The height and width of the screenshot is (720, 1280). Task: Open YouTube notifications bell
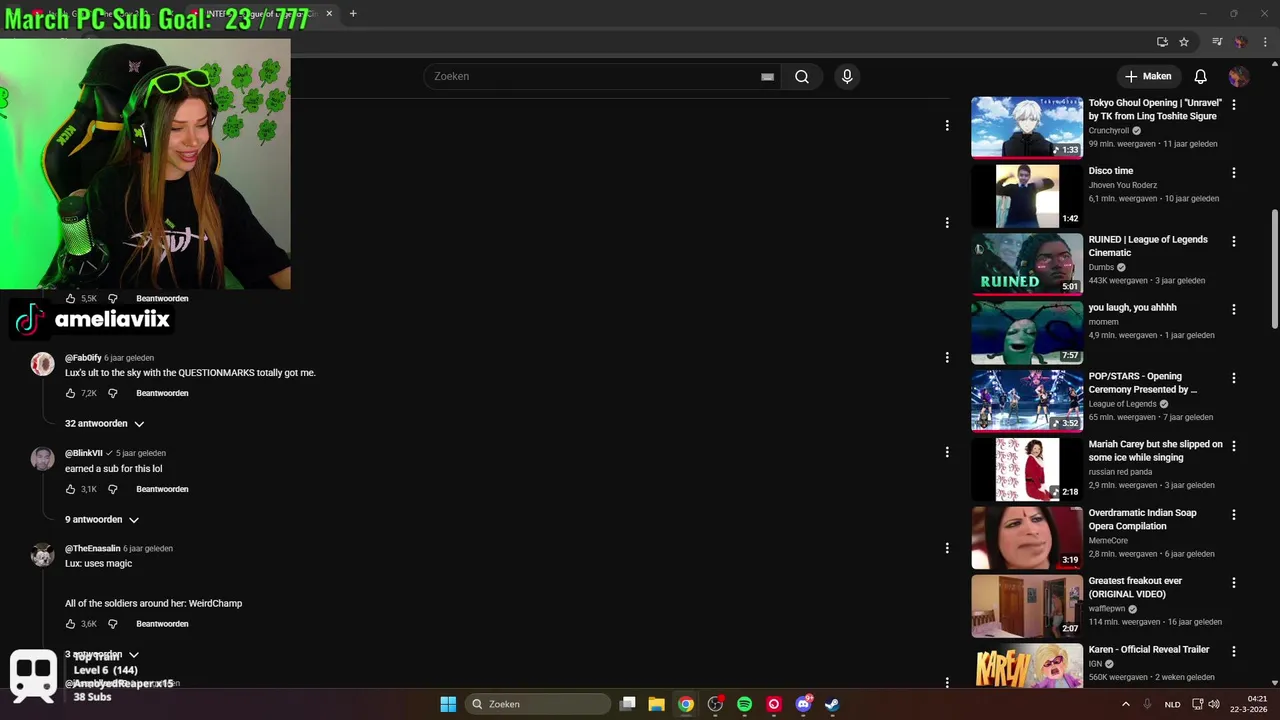coord(1201,77)
